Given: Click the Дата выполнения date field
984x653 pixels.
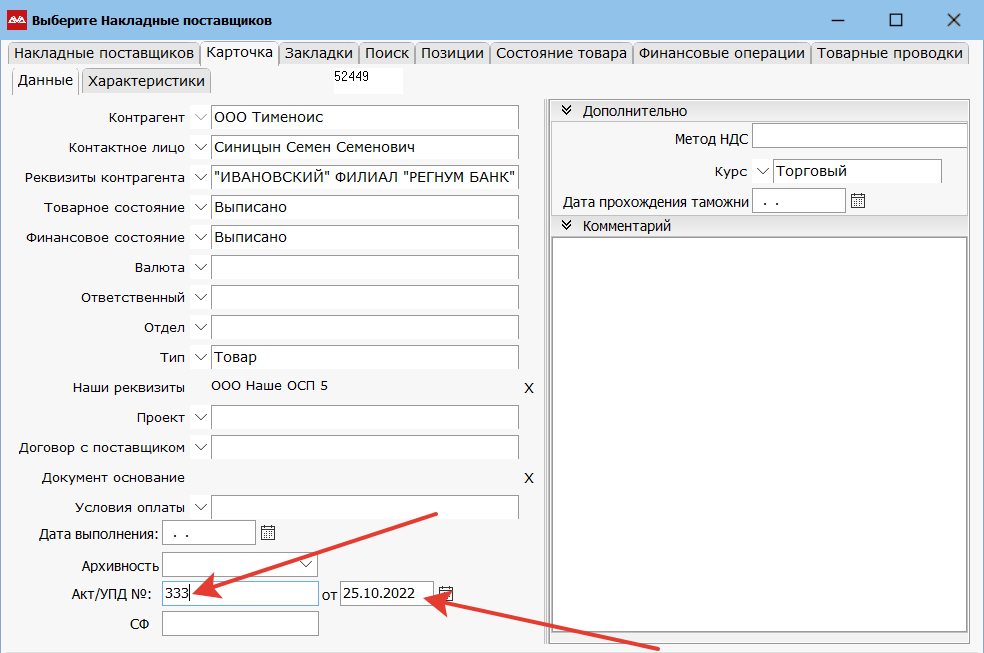Looking at the screenshot, I should 208,533.
